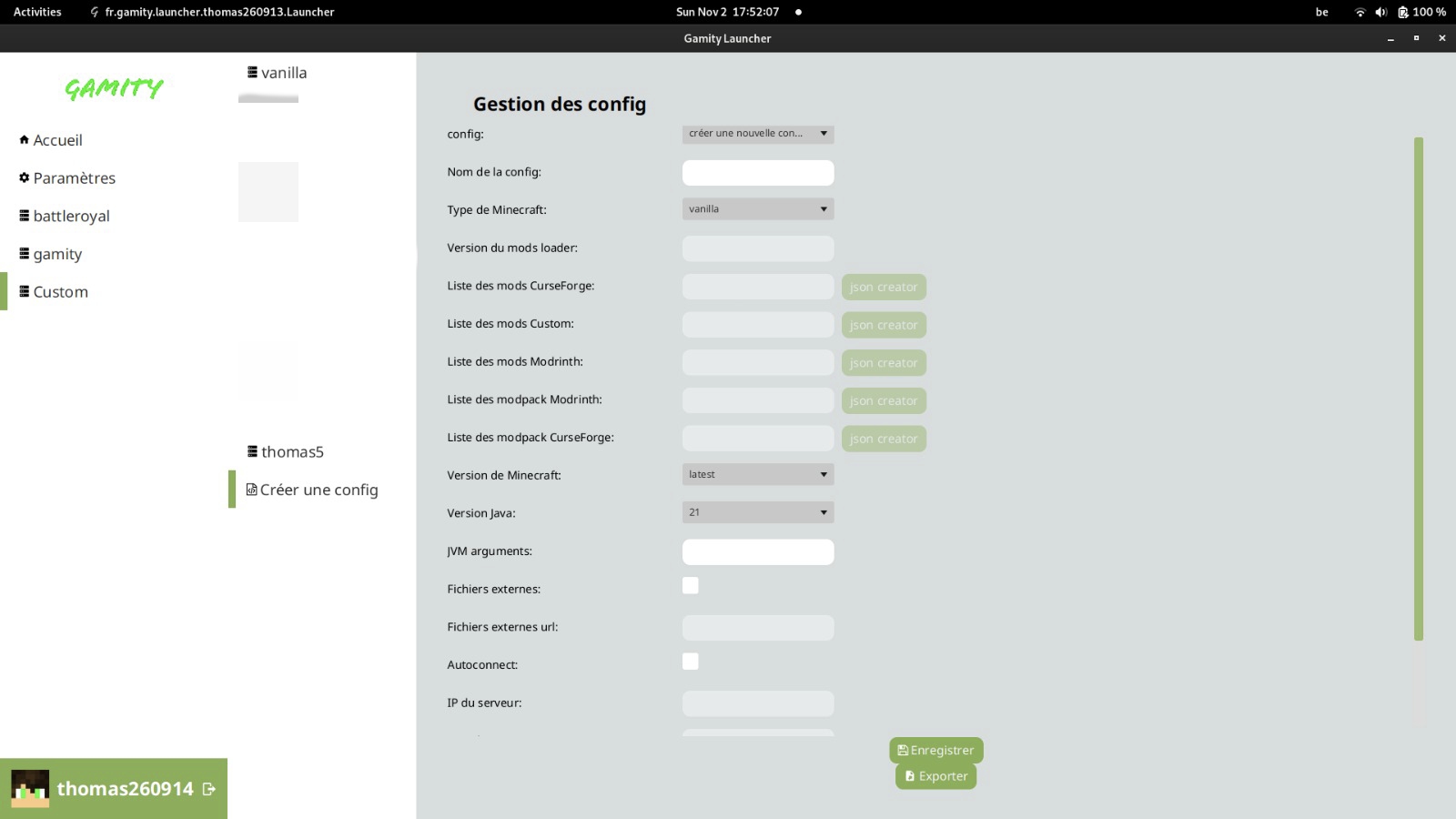The height and width of the screenshot is (819, 1456).
Task: Open the Version Java dropdown
Action: pyautogui.click(x=757, y=512)
